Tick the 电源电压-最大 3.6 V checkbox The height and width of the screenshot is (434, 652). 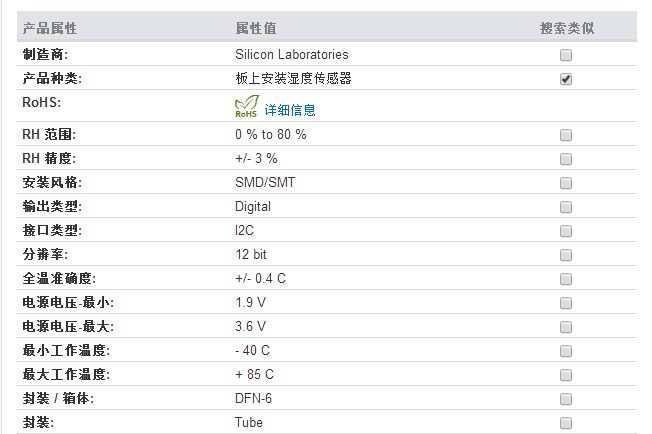coord(566,327)
